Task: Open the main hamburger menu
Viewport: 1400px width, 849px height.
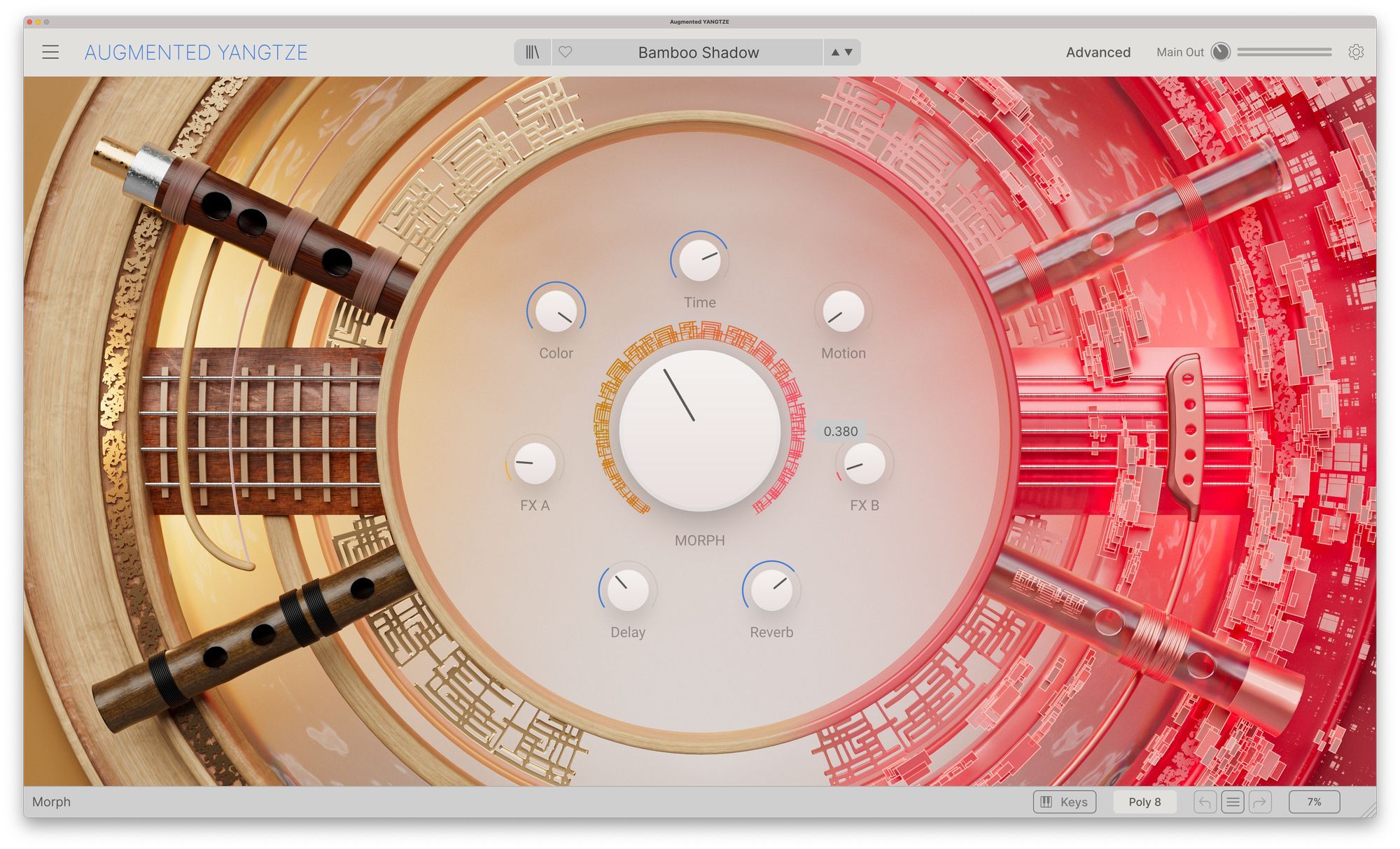Action: coord(50,52)
